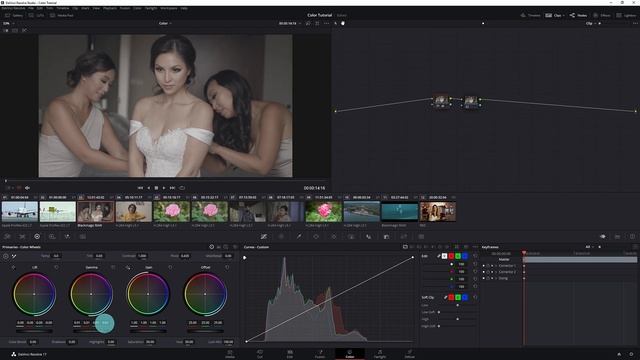Toggle the Effects panel button
The width and height of the screenshot is (640, 360).
[602, 15]
